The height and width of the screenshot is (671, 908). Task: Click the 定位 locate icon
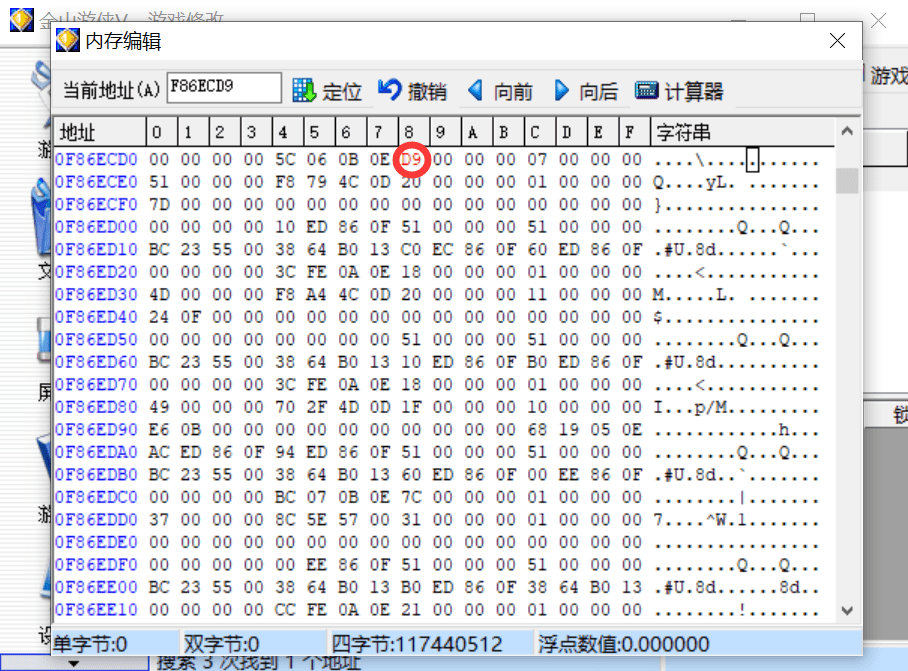pos(304,91)
